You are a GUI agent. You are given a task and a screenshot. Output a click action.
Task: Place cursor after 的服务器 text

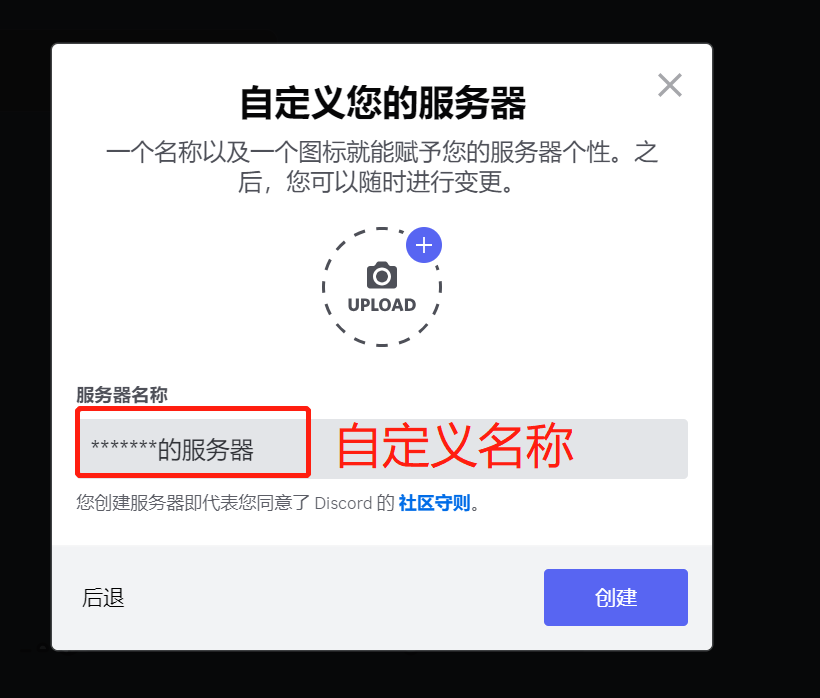(255, 450)
